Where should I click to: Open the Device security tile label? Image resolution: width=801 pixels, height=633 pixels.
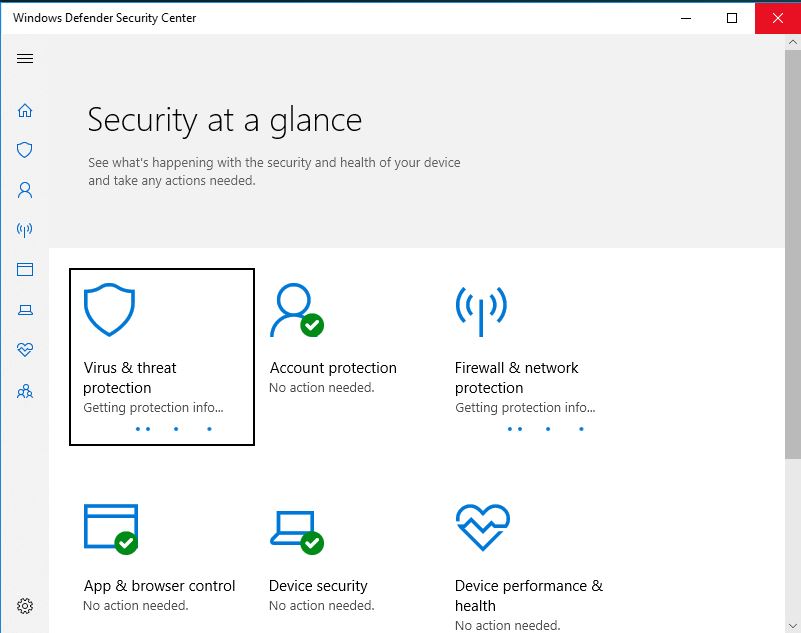[x=318, y=586]
